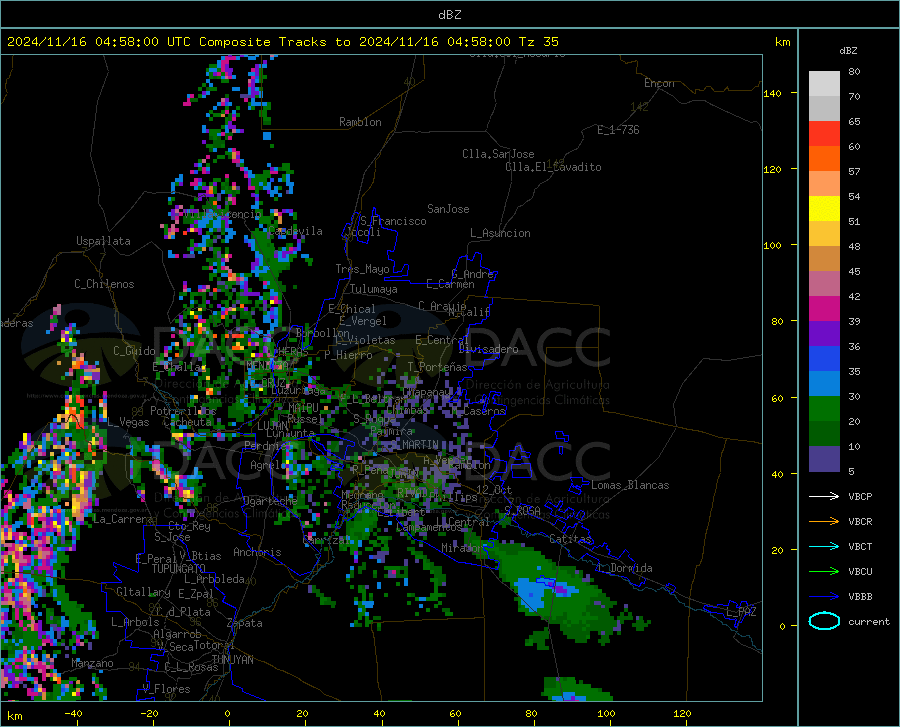The image size is (900, 727).
Task: Click the L_Vegas place label
Action: [x=128, y=422]
